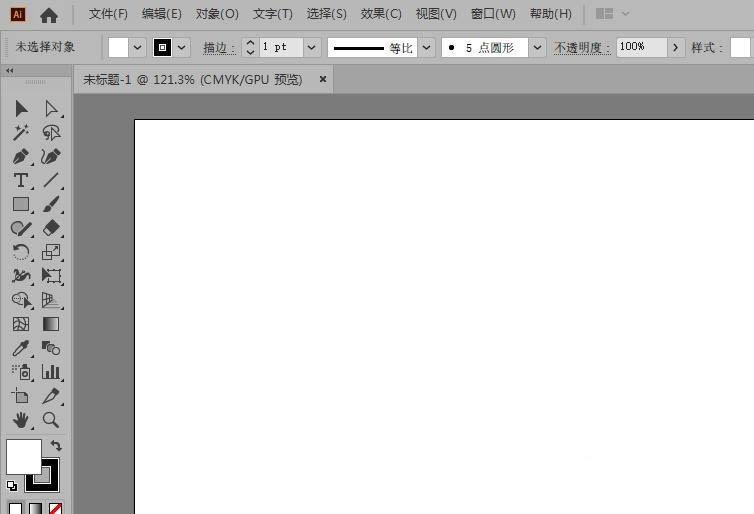This screenshot has width=754, height=514.
Task: Select the Free Transform tool
Action: coord(51,276)
